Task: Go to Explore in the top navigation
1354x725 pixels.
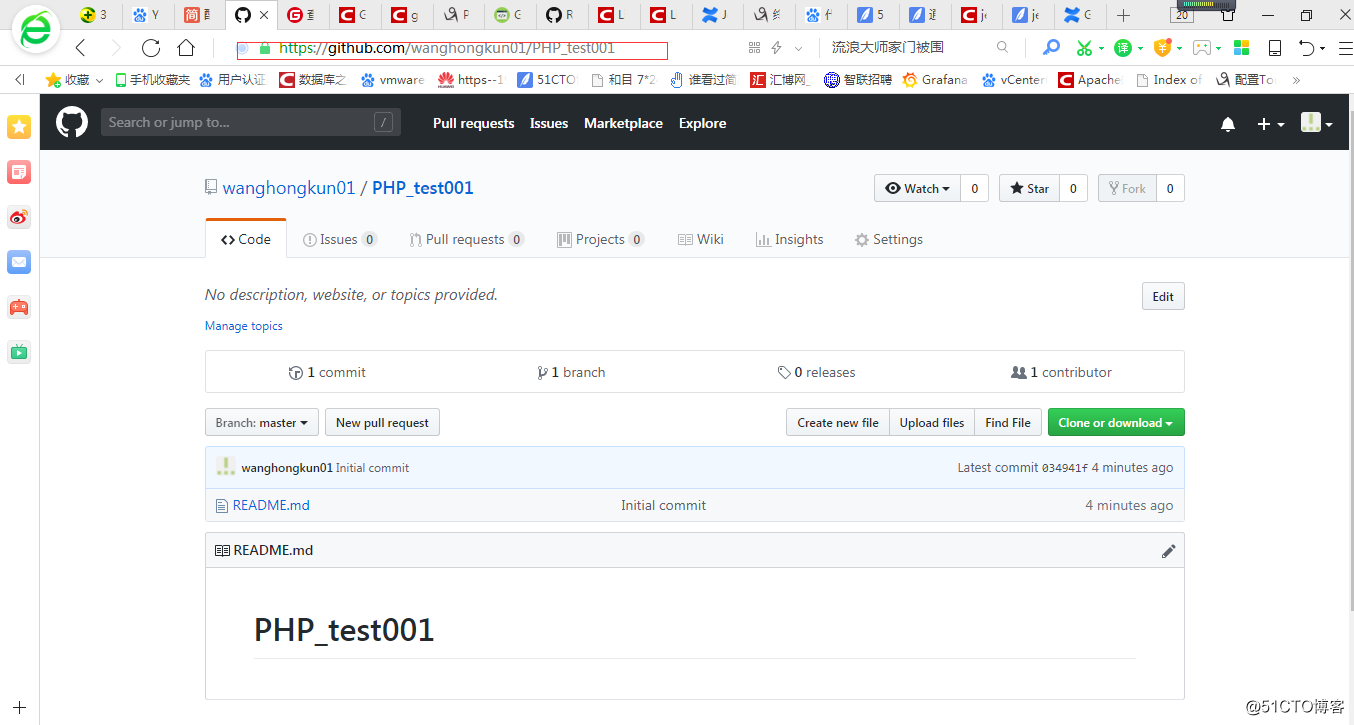Action: [703, 123]
